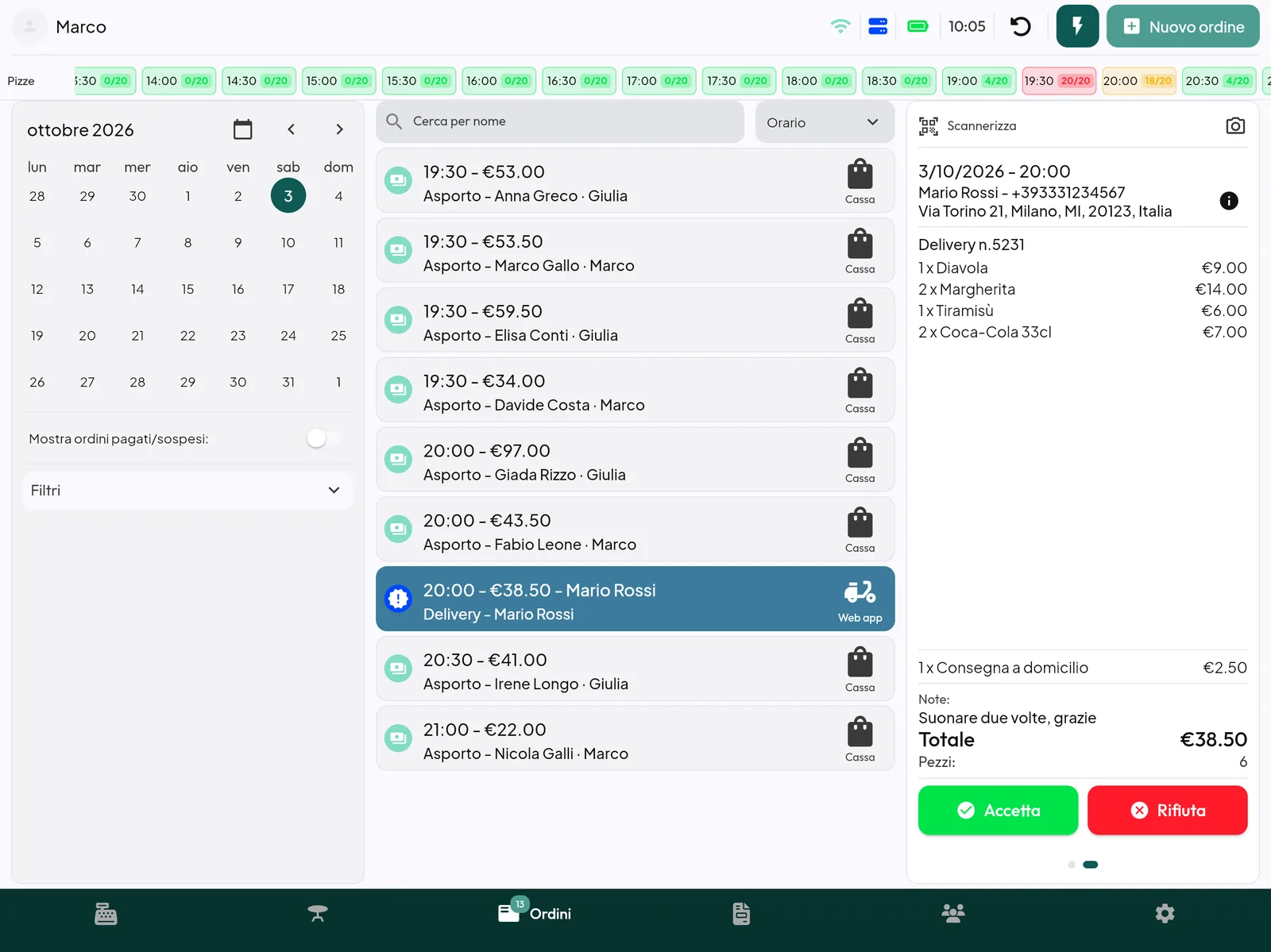
Task: Open the Mario Rossi delivery order
Action: click(x=635, y=599)
